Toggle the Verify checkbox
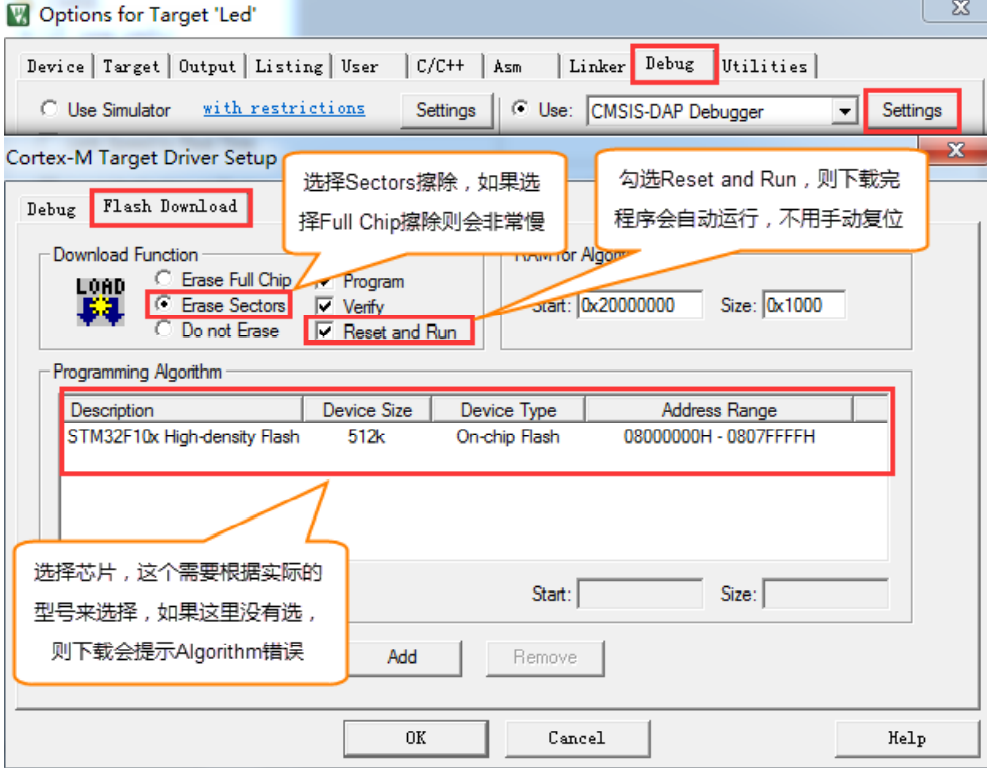The width and height of the screenshot is (987, 768). tap(325, 306)
